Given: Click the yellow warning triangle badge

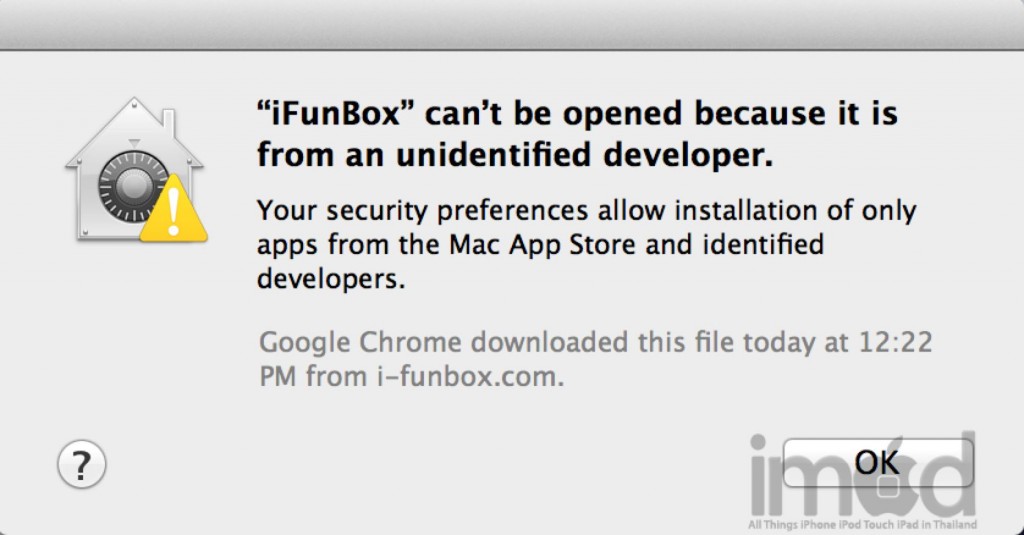Looking at the screenshot, I should [x=174, y=211].
